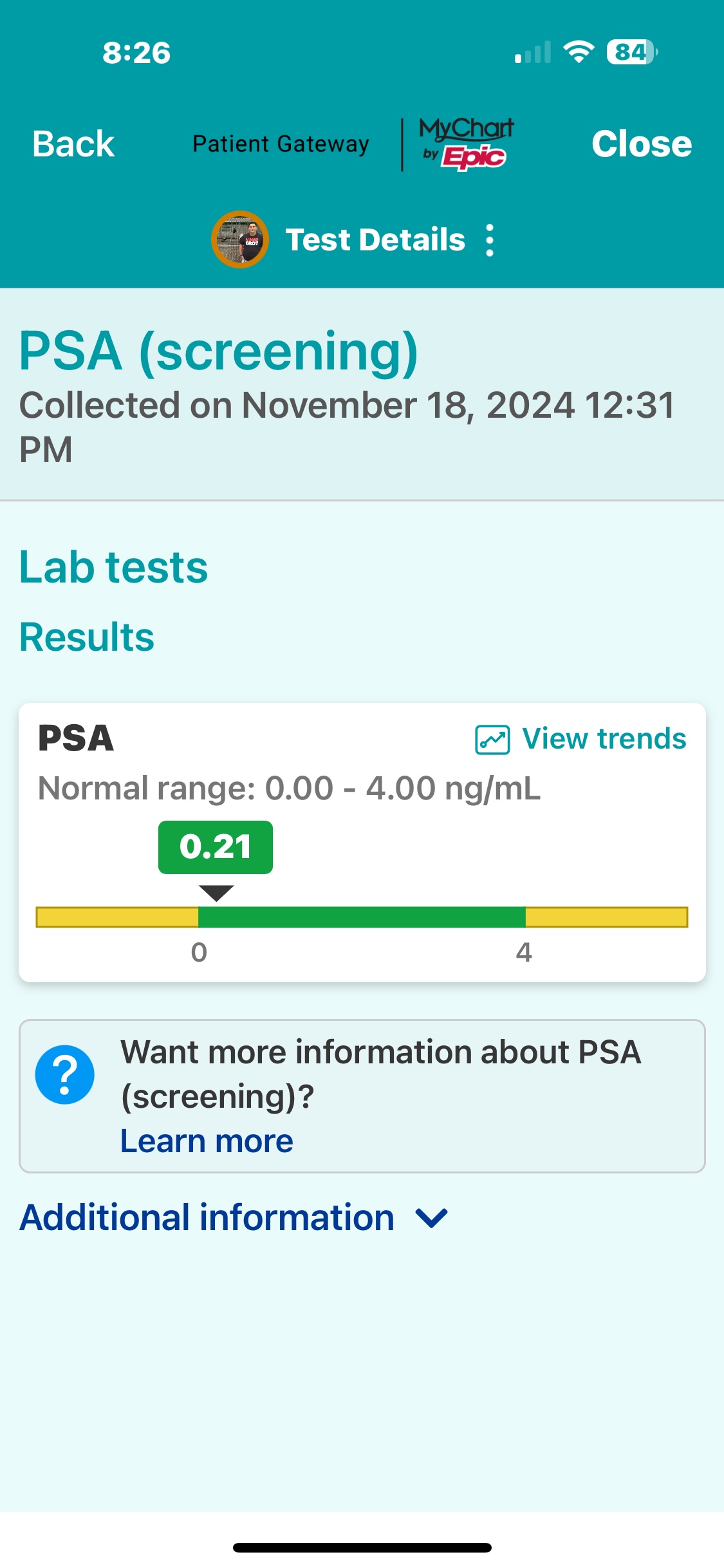Viewport: 724px width, 1568px height.
Task: Tap the chevron next to Additional information
Action: click(431, 1218)
